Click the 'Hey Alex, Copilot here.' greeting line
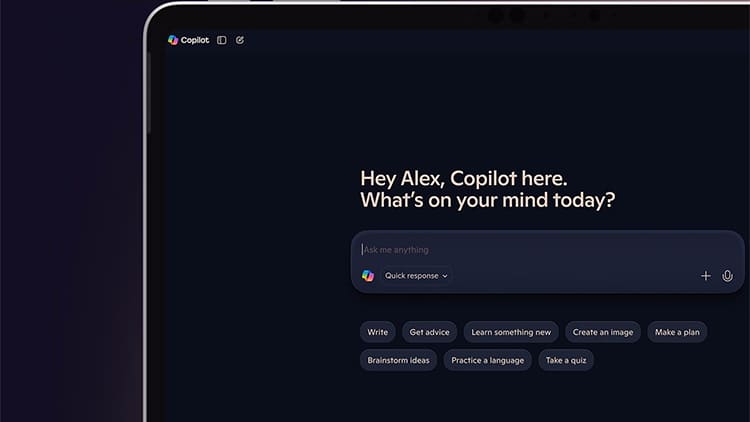This screenshot has width=750, height=422. pyautogui.click(x=463, y=178)
